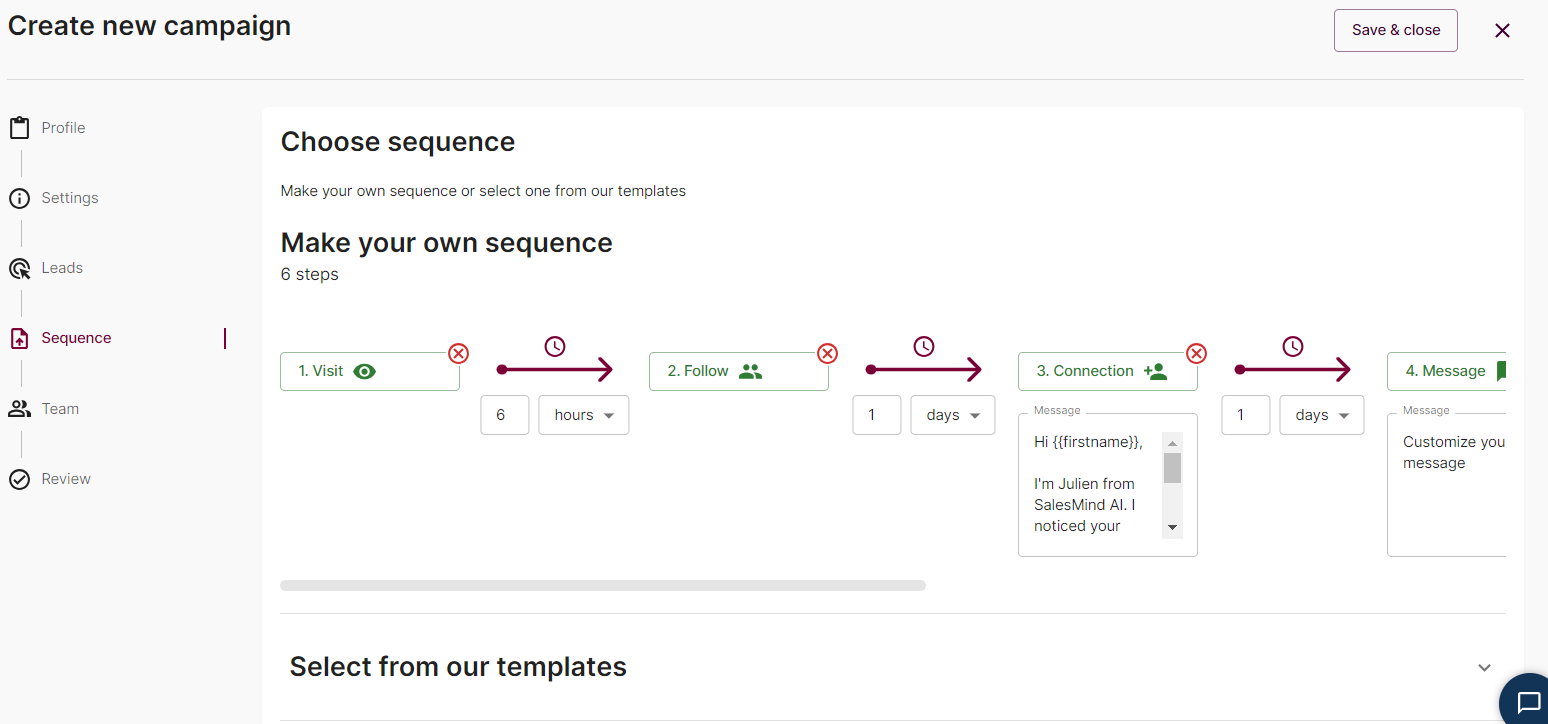The height and width of the screenshot is (724, 1548).
Task: Open the hours unit dropdown
Action: (584, 415)
